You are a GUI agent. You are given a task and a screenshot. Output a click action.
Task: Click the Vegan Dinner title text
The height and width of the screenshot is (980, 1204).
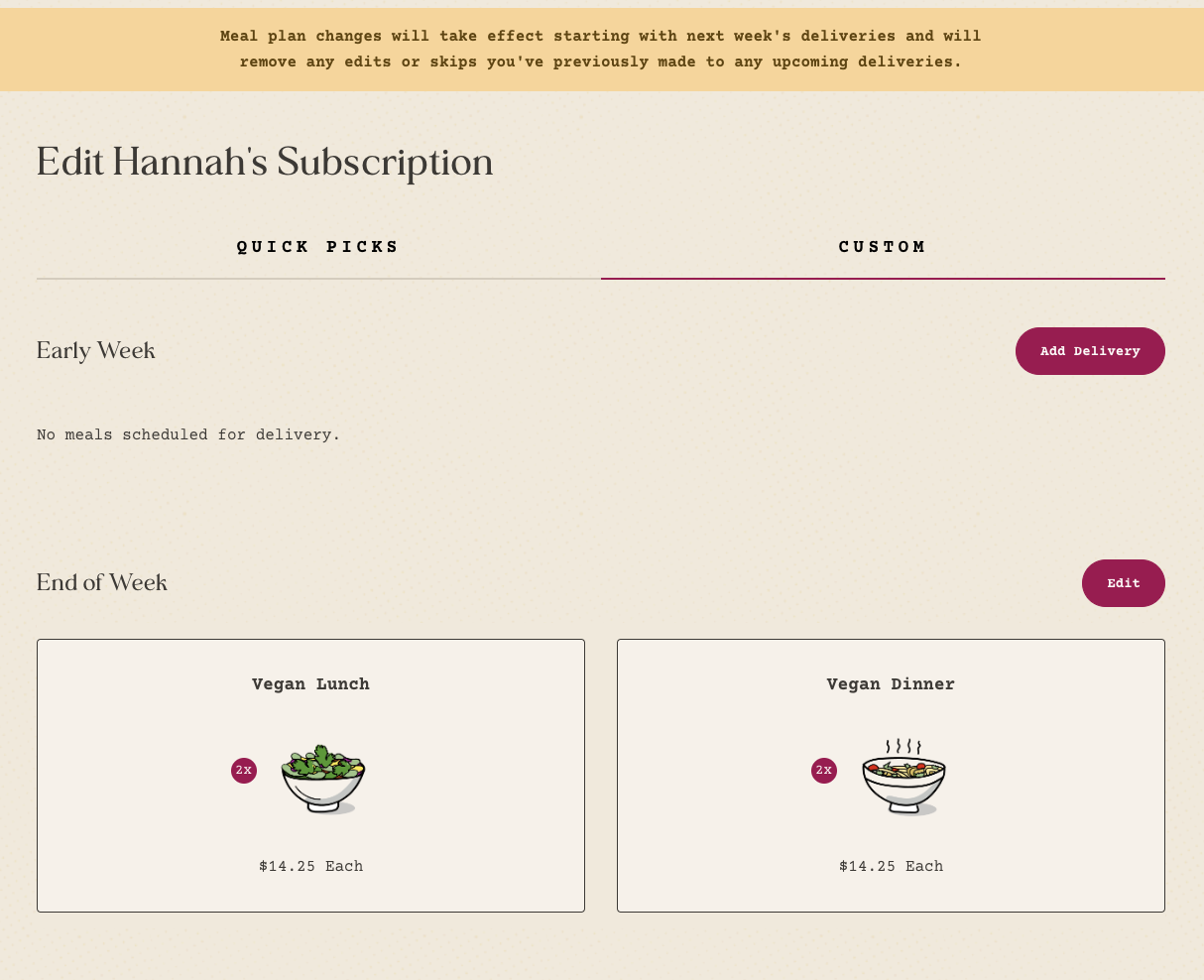(x=891, y=684)
